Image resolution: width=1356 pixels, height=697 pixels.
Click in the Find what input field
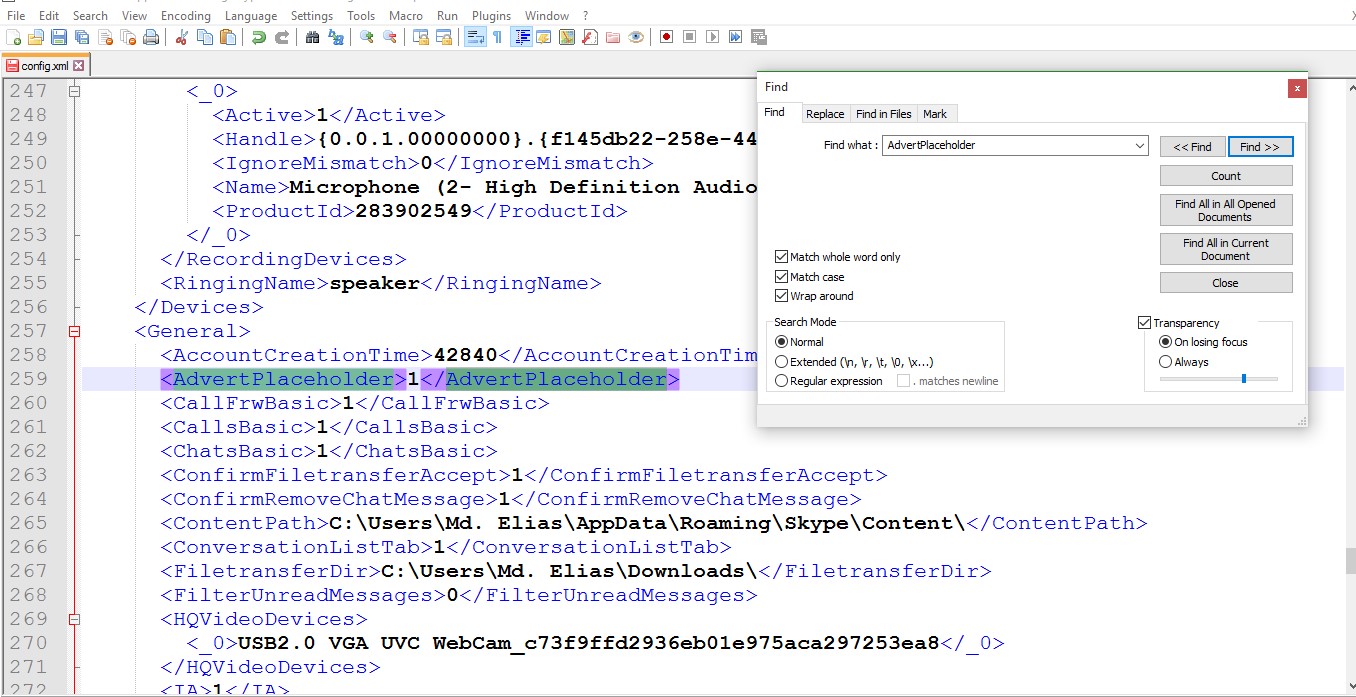(x=1008, y=146)
